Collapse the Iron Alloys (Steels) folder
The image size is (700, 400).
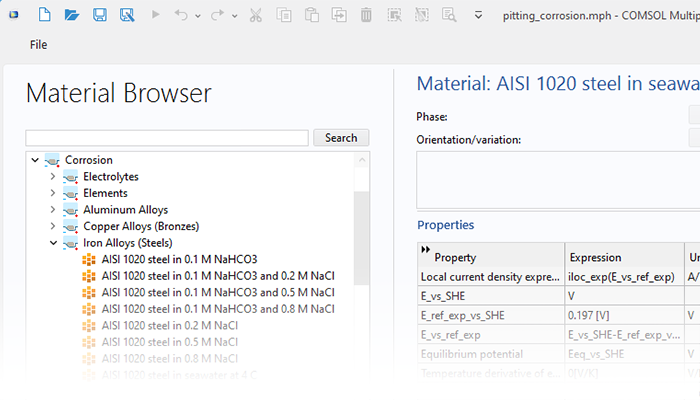coord(53,243)
